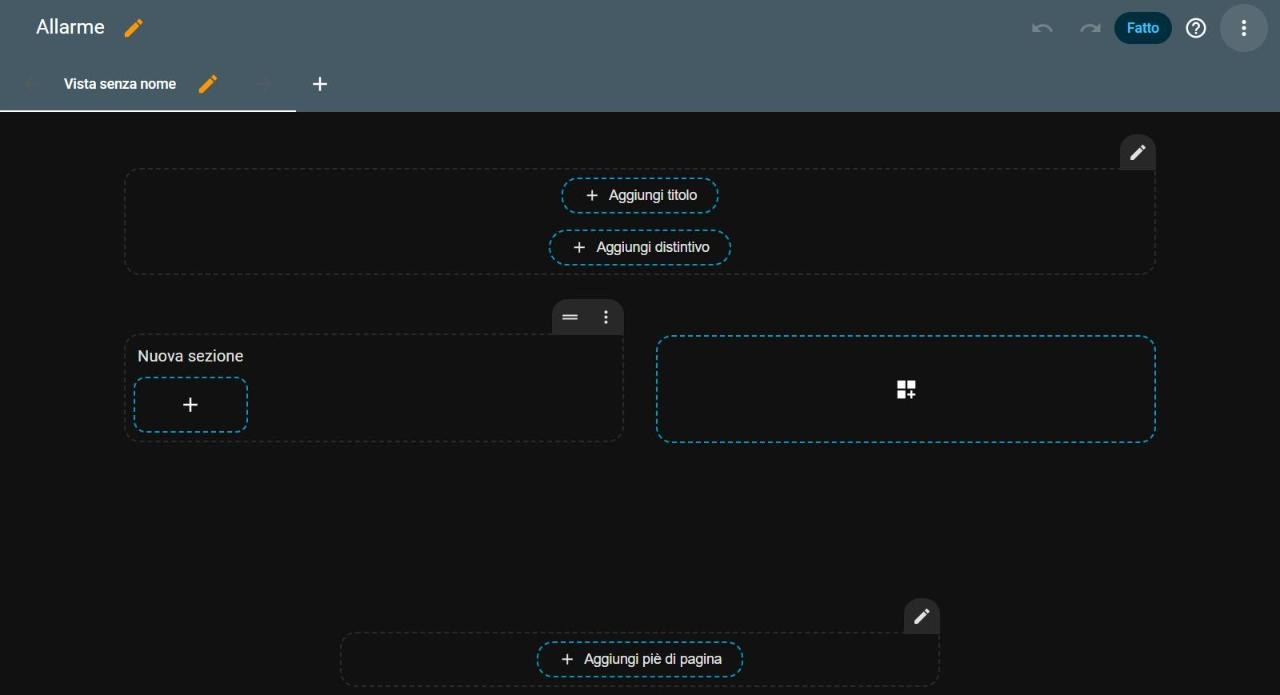The image size is (1280, 695).
Task: Click Aggiungi distintivo
Action: [x=640, y=247]
